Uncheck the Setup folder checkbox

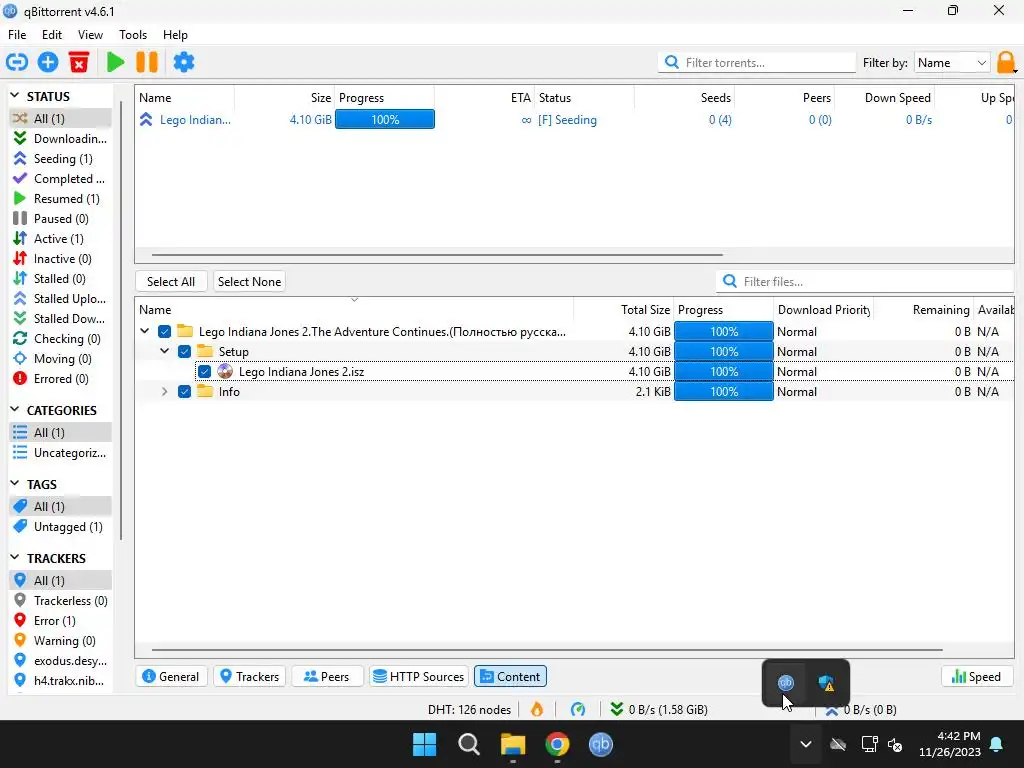(x=184, y=352)
